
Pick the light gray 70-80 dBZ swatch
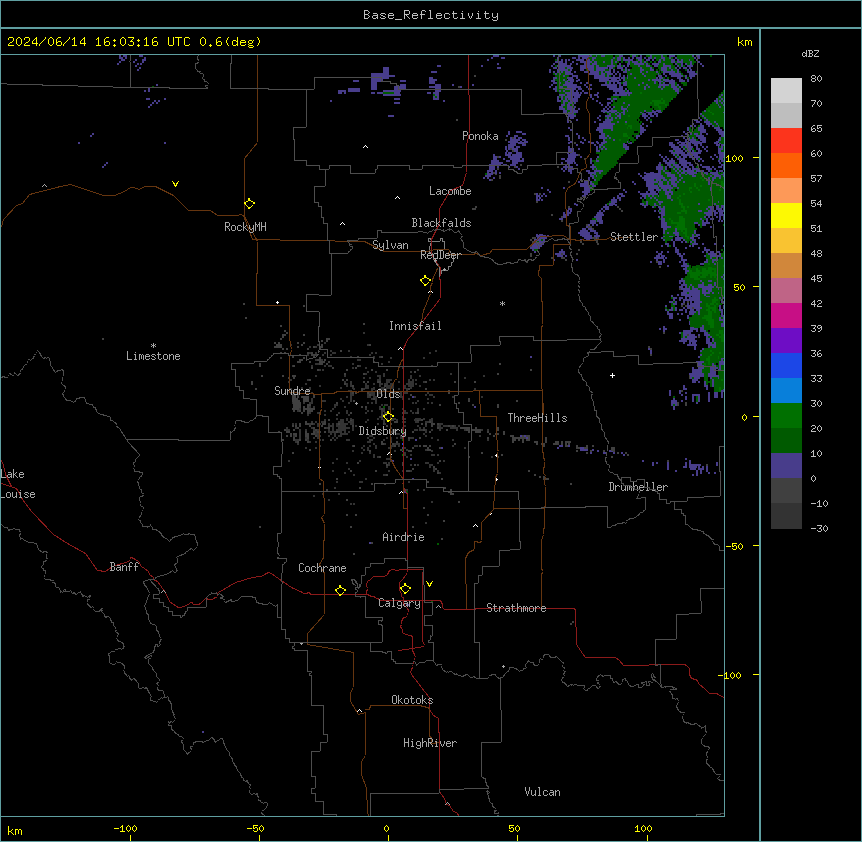pyautogui.click(x=786, y=91)
